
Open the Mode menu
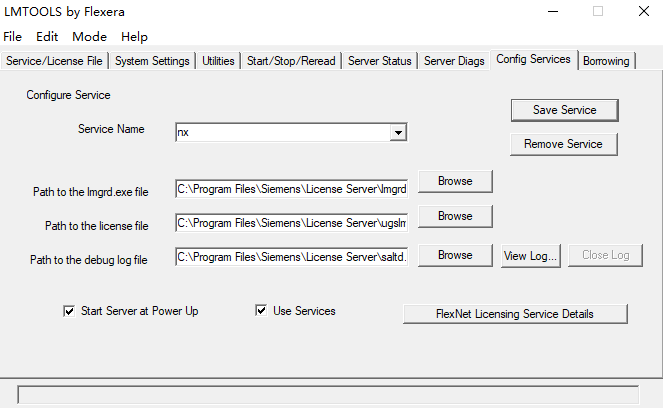pos(89,36)
